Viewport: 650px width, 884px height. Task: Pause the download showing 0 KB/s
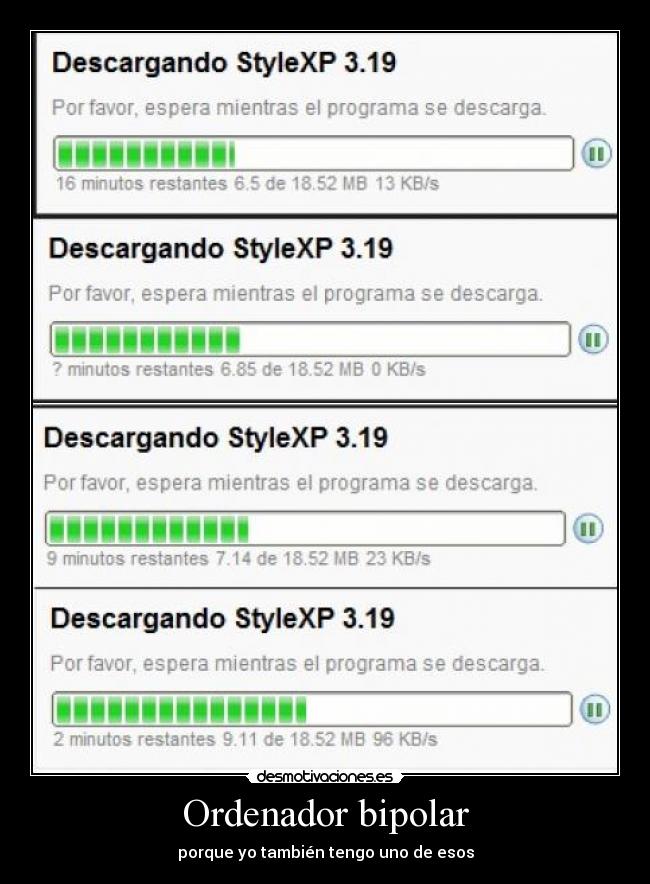point(593,339)
